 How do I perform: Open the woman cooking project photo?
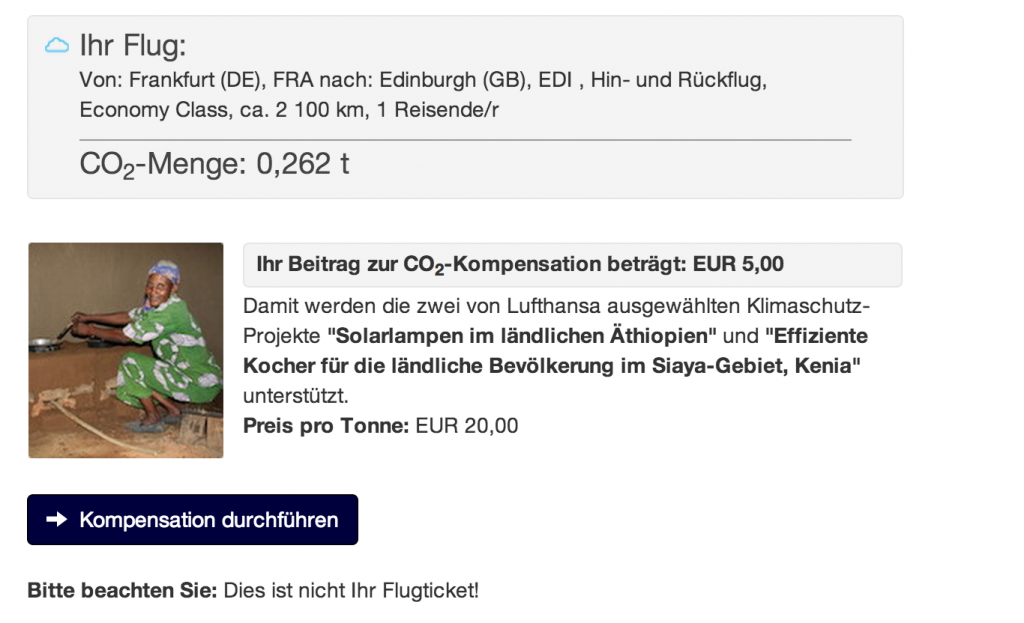125,350
